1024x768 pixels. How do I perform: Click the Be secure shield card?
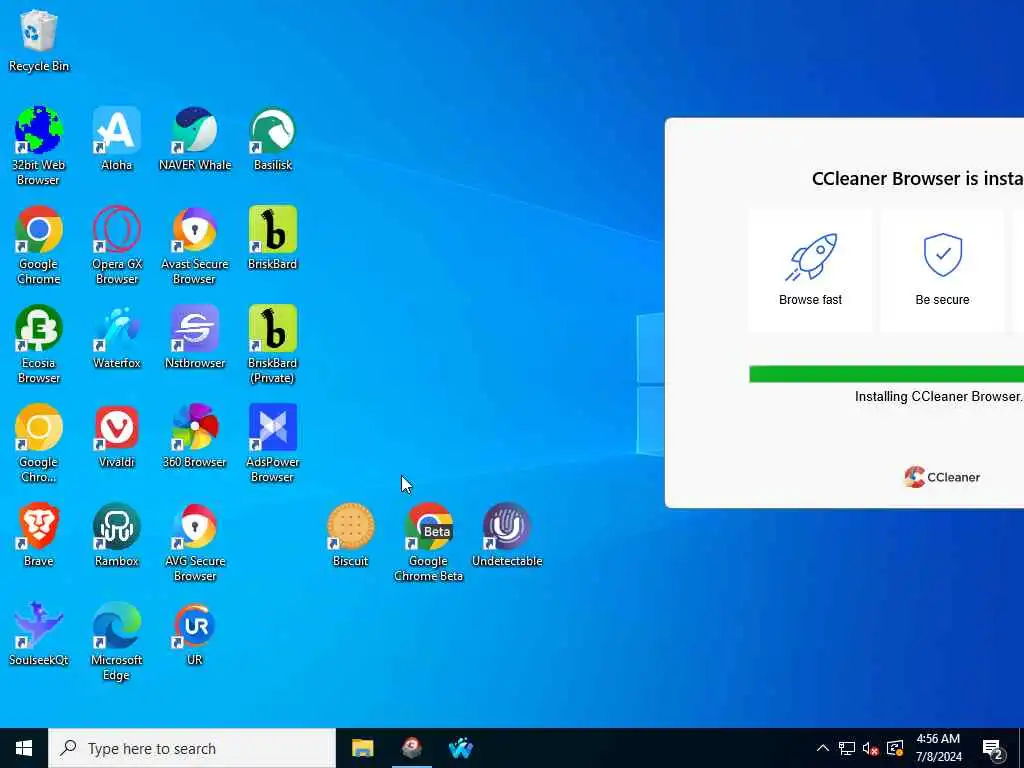pyautogui.click(x=942, y=270)
